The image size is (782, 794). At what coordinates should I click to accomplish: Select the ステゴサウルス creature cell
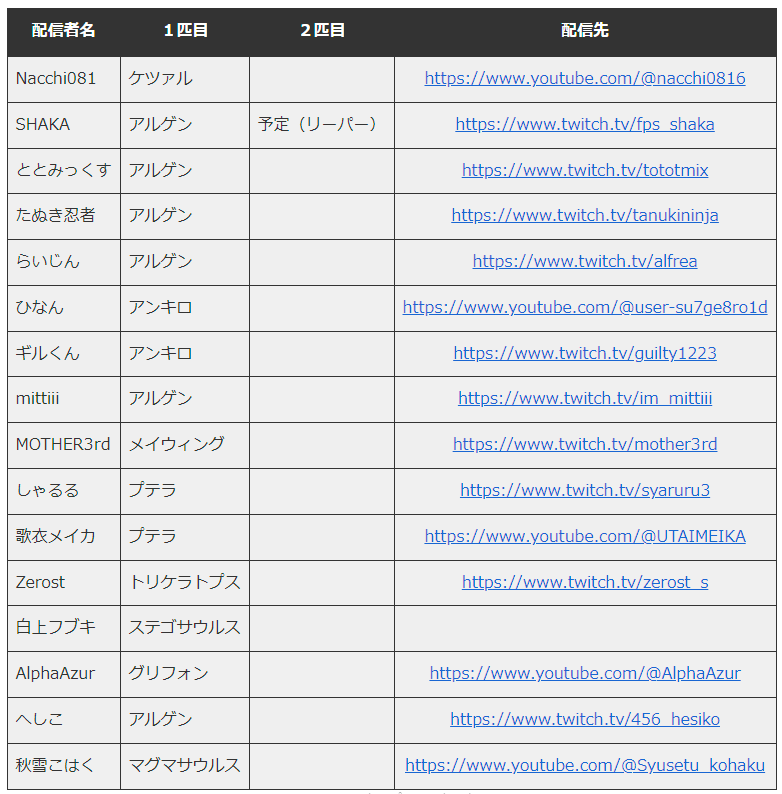tap(185, 628)
